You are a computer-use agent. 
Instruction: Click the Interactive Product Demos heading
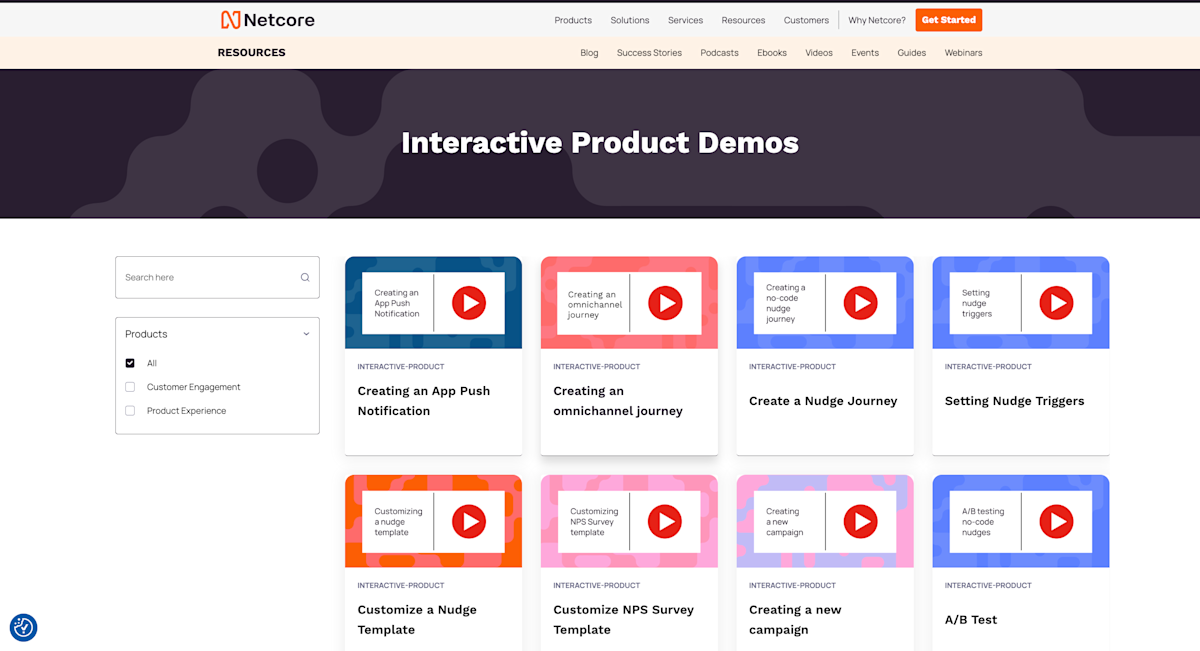(600, 143)
